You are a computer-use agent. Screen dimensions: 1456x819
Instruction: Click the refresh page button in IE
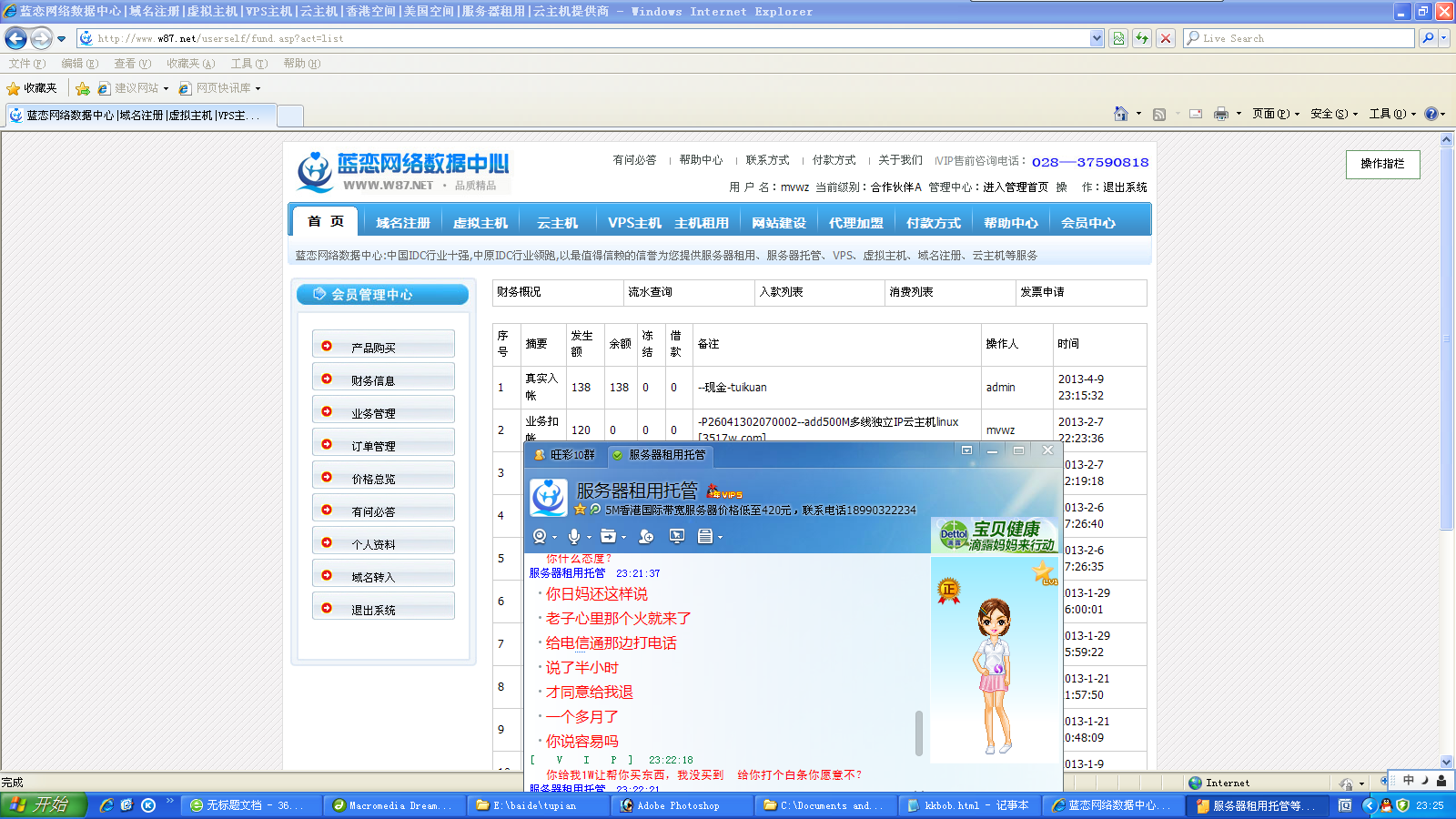tap(1141, 38)
